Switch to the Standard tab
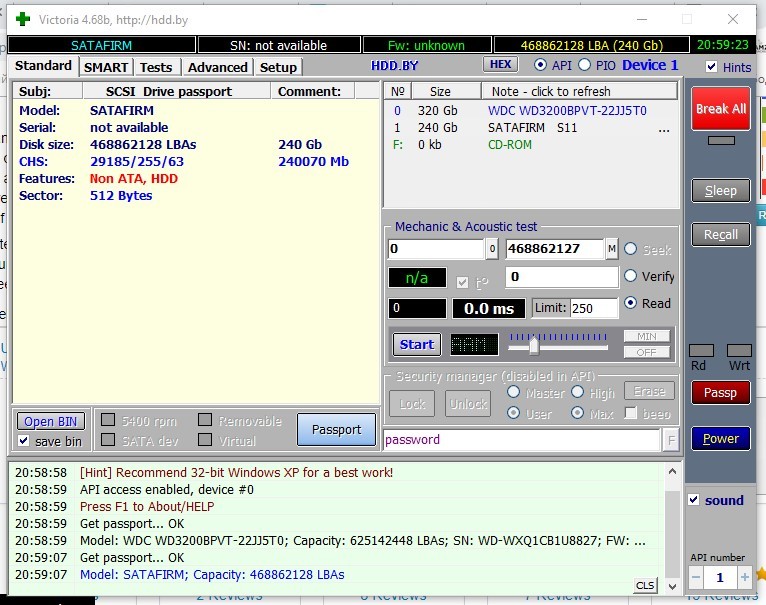The height and width of the screenshot is (605, 766). pyautogui.click(x=43, y=66)
